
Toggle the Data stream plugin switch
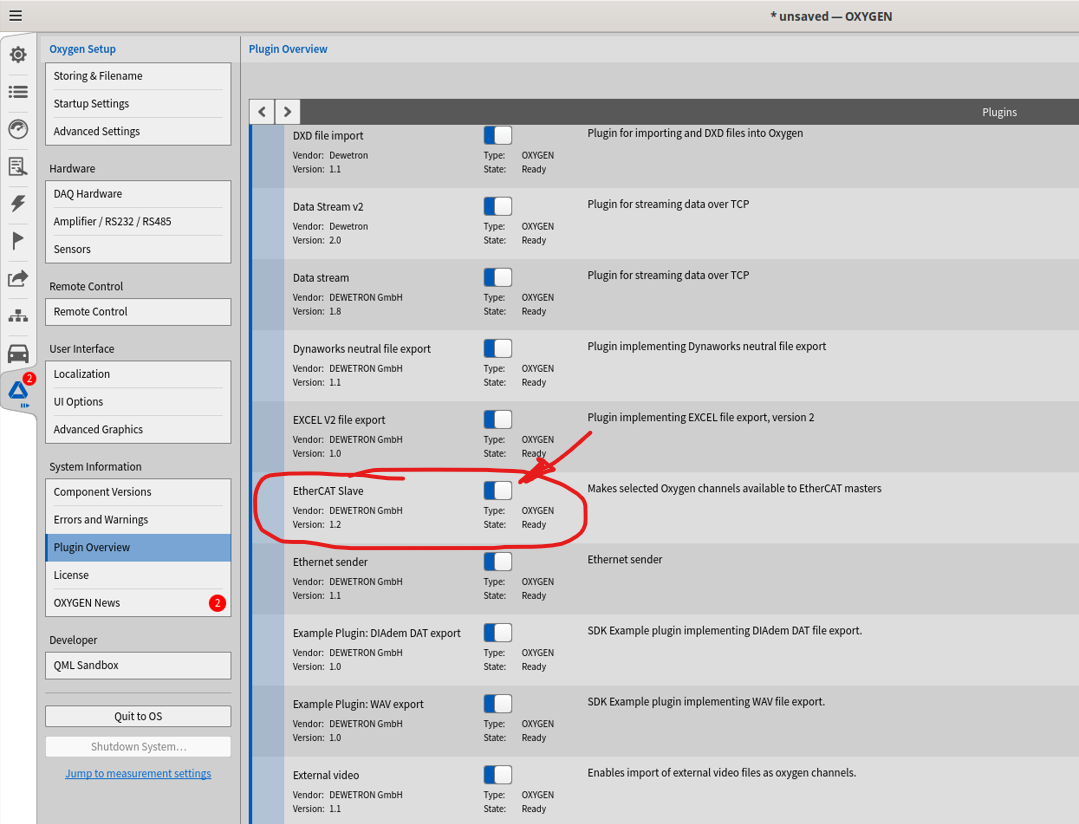tap(498, 277)
